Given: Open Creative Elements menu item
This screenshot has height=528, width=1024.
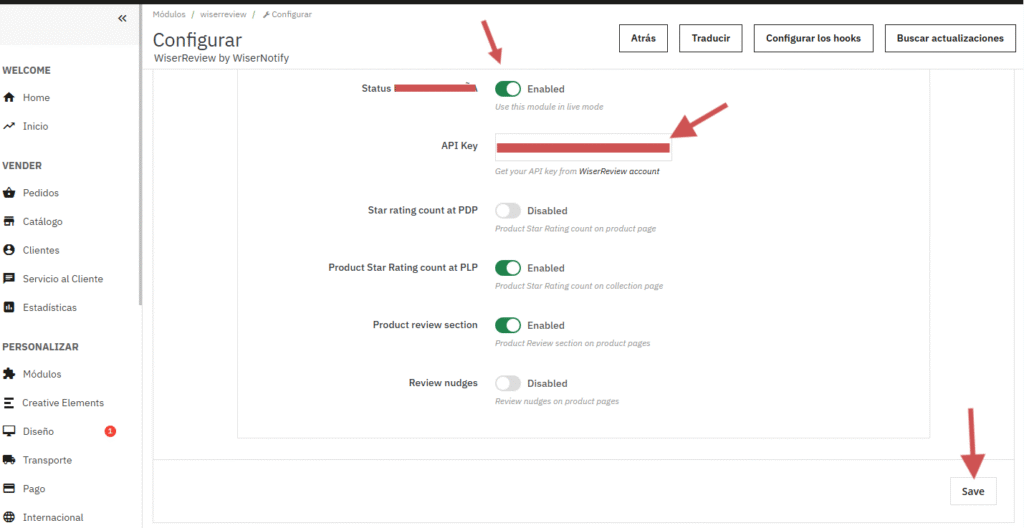Looking at the screenshot, I should (62, 403).
